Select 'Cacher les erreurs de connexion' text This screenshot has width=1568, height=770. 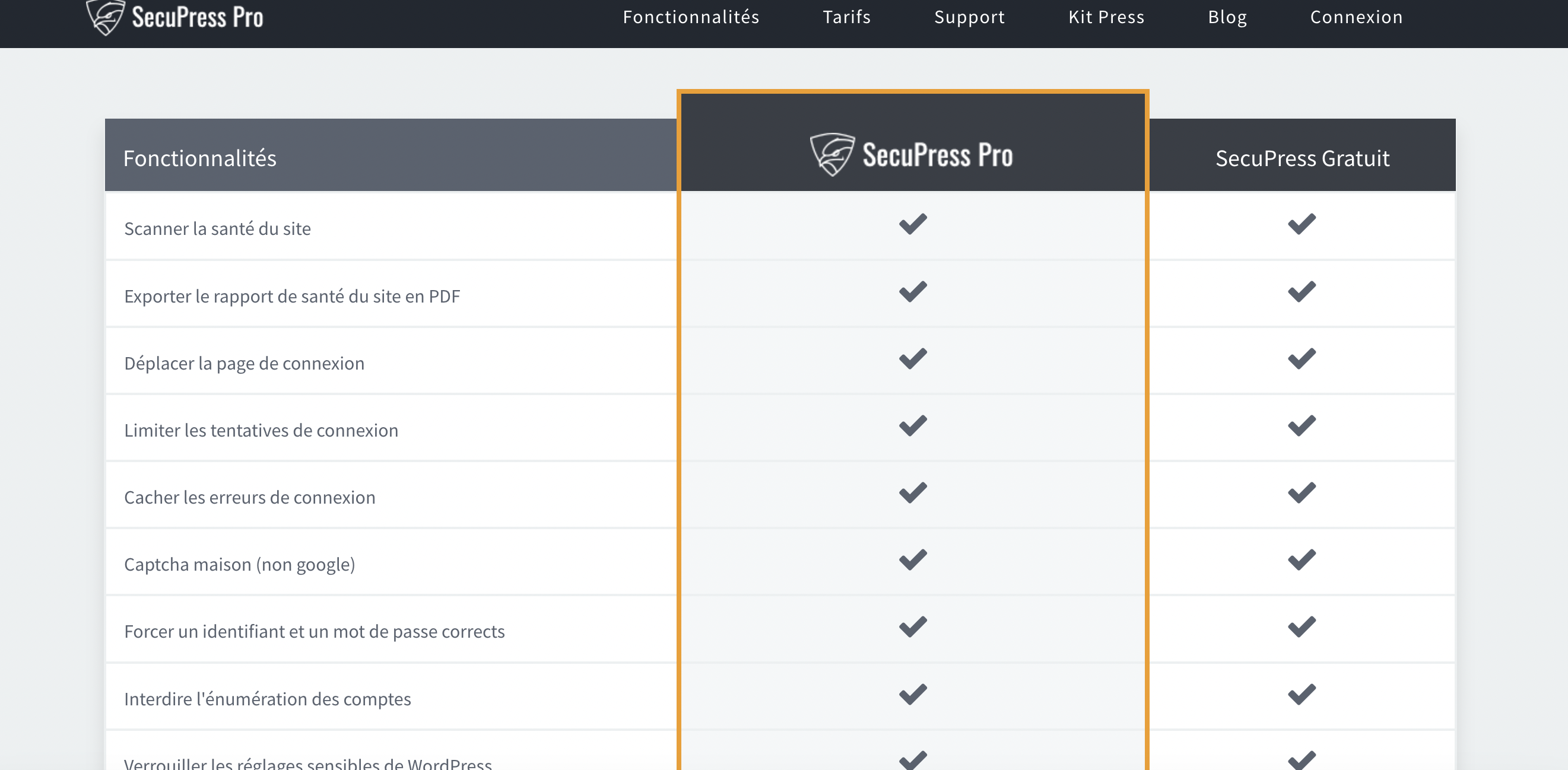(250, 498)
